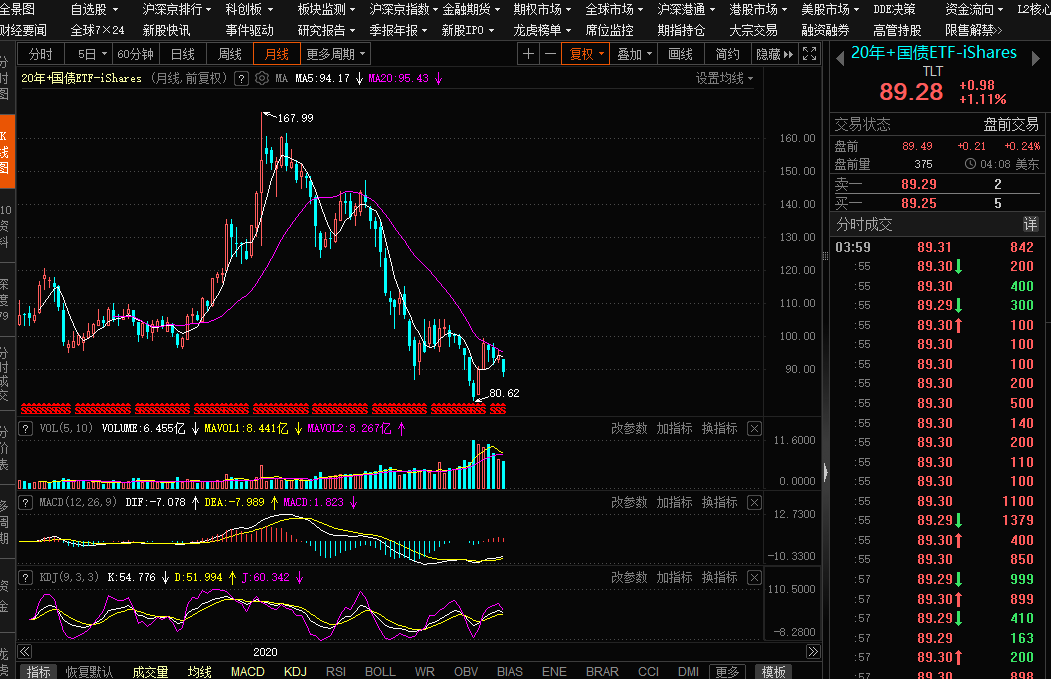The height and width of the screenshot is (679, 1051).
Task: Click the zoom in plus icon
Action: (528, 54)
